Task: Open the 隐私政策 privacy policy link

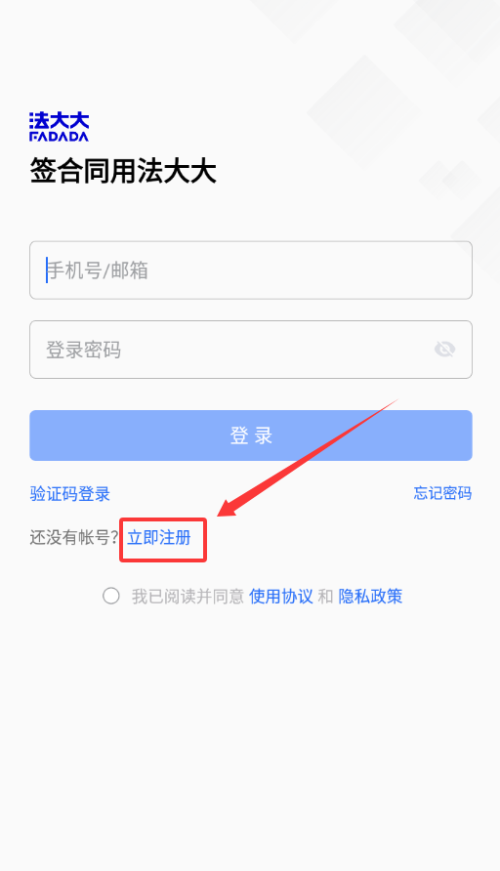Action: pos(371,596)
